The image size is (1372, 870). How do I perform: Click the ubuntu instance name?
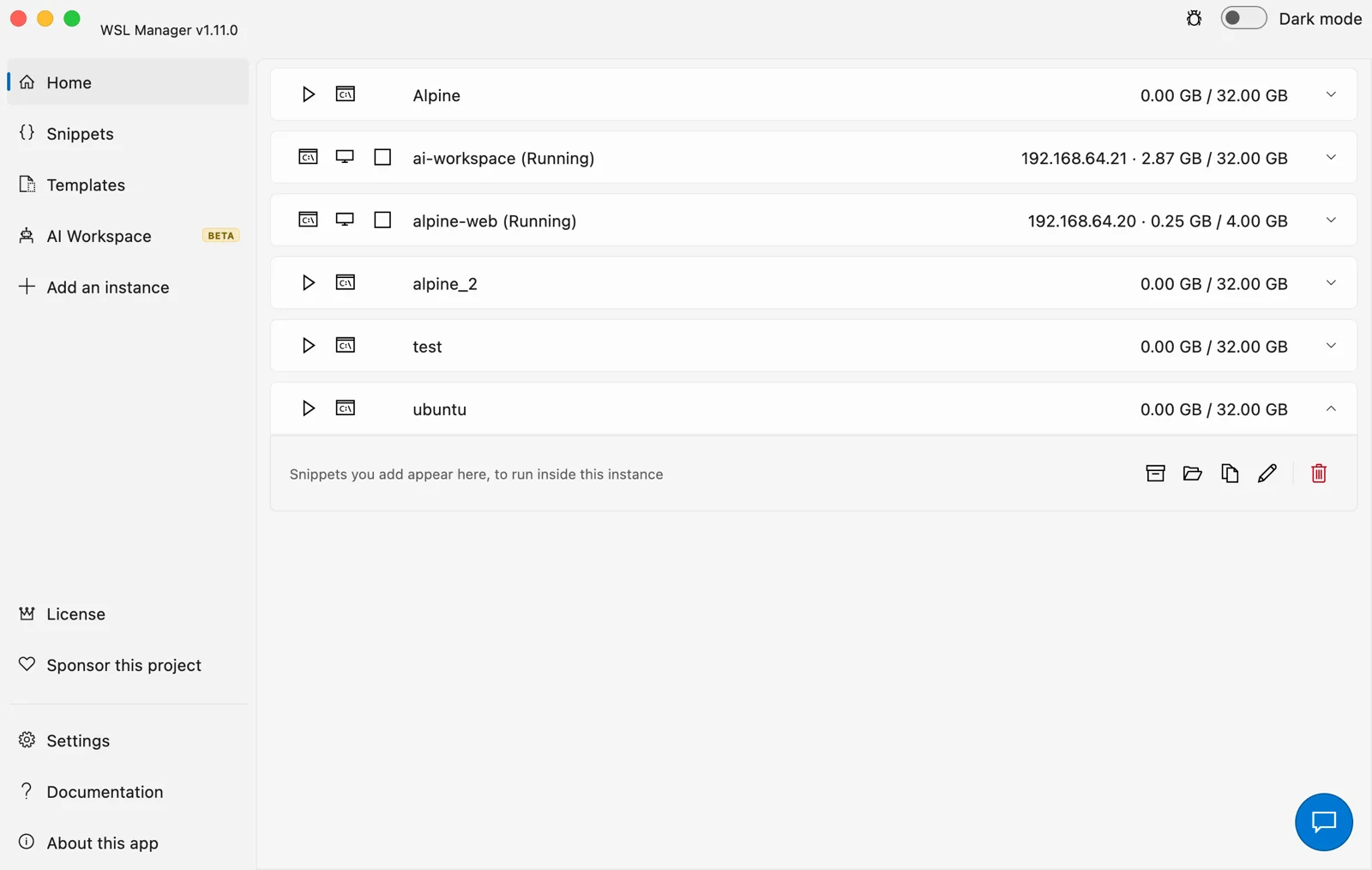tap(439, 409)
